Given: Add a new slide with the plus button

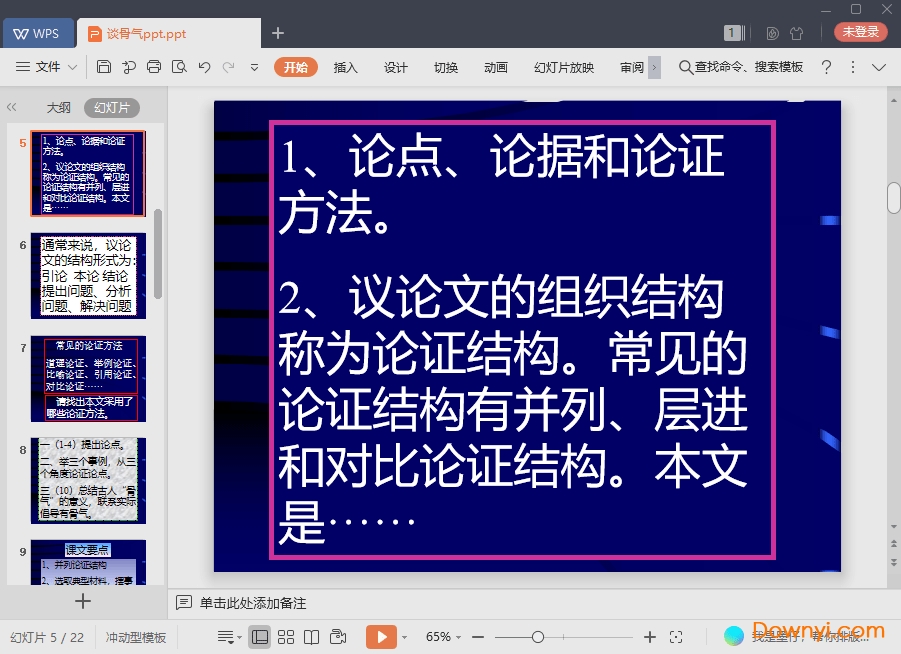Looking at the screenshot, I should [x=83, y=601].
